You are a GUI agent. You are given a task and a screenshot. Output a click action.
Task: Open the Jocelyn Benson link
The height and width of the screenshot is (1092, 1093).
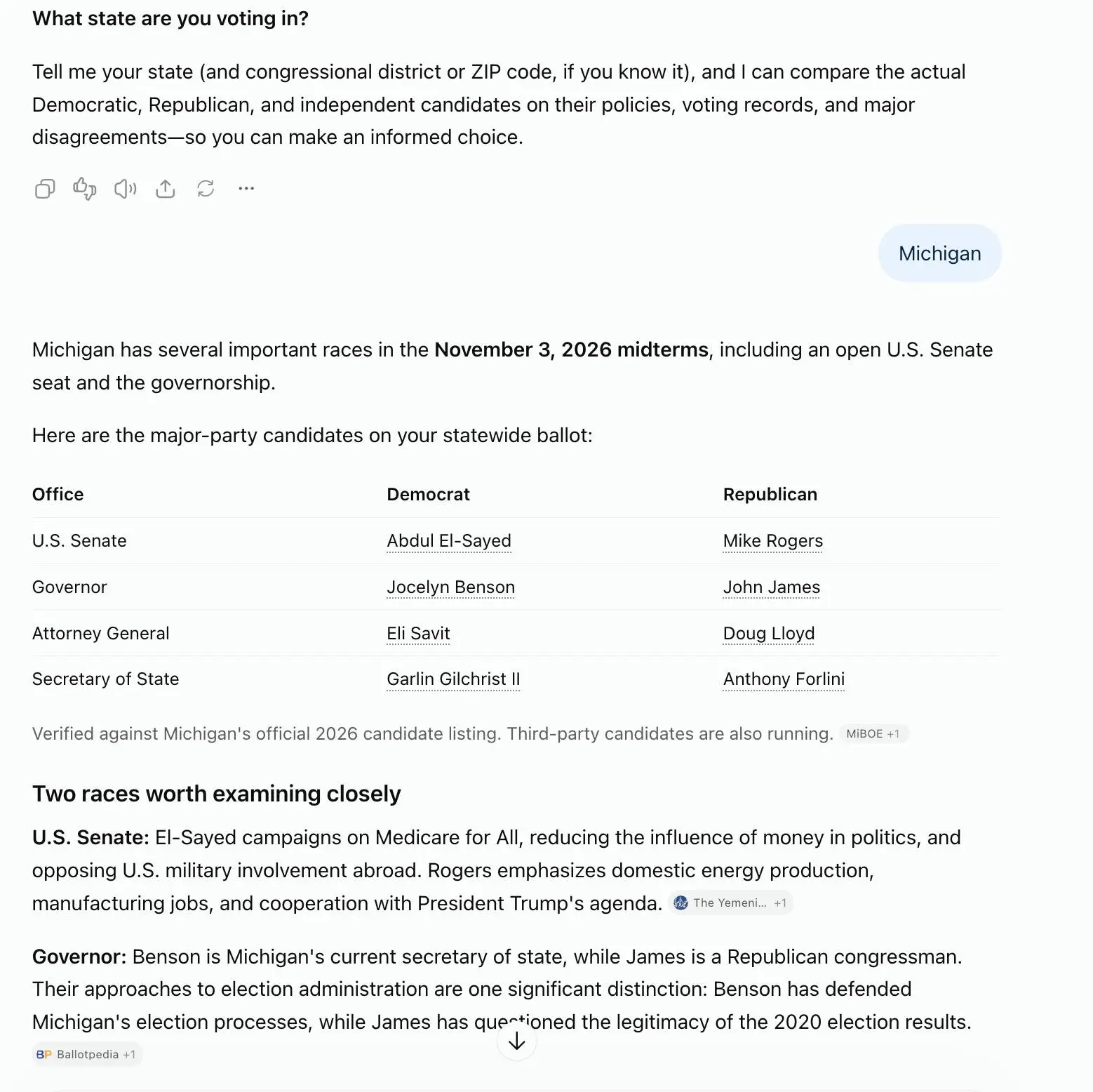(x=451, y=587)
